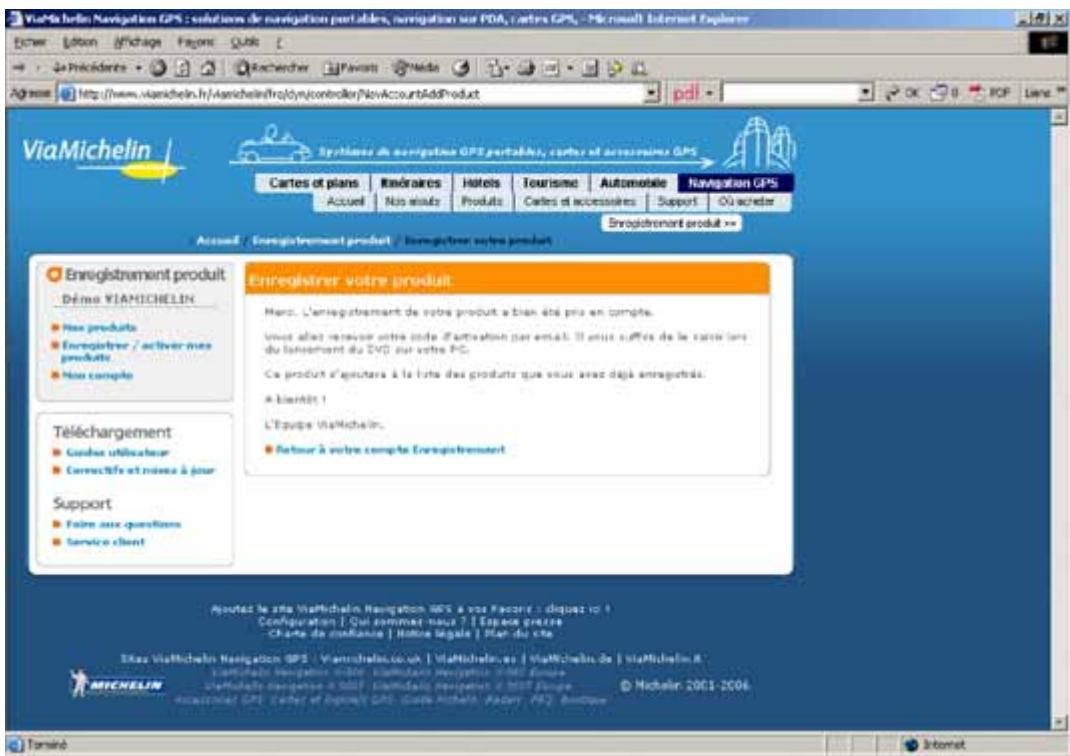Open the dropdown arrow beside Edit icon
Image resolution: width=1070 pixels, height=756 pixels.
[570, 68]
